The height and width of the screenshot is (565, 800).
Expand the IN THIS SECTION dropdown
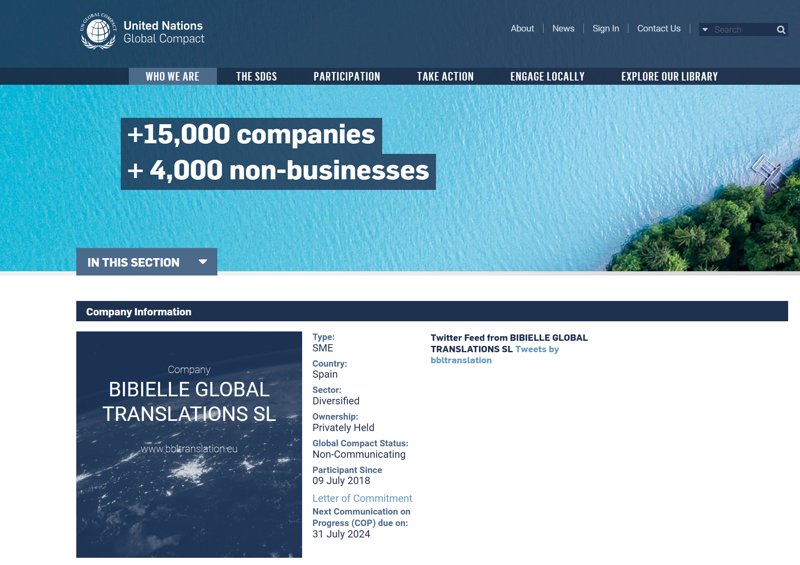point(146,262)
